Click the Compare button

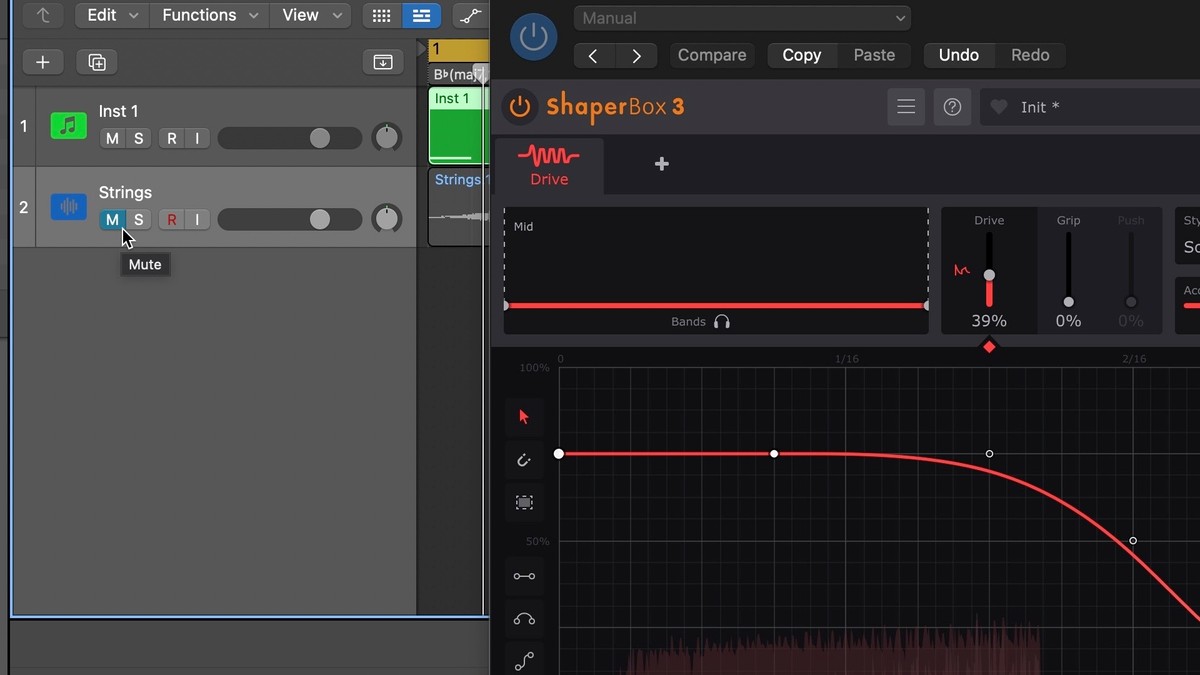(x=711, y=55)
